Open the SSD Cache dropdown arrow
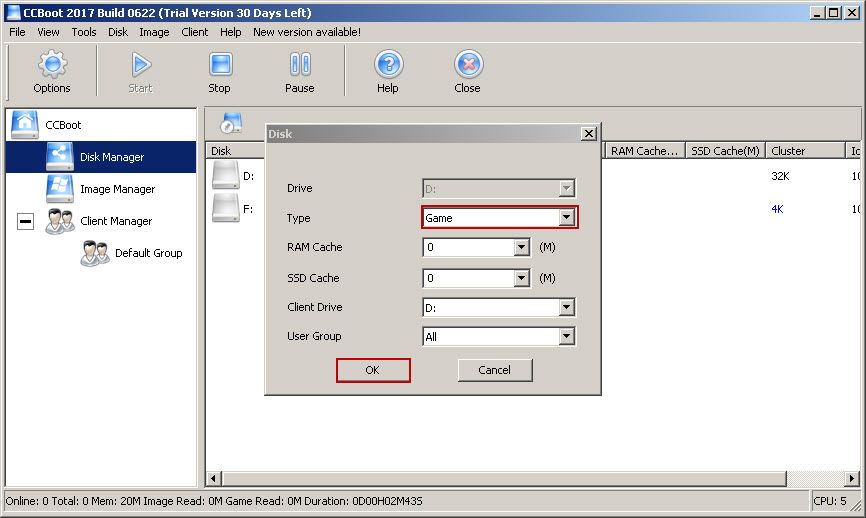This screenshot has width=866, height=518. [522, 278]
